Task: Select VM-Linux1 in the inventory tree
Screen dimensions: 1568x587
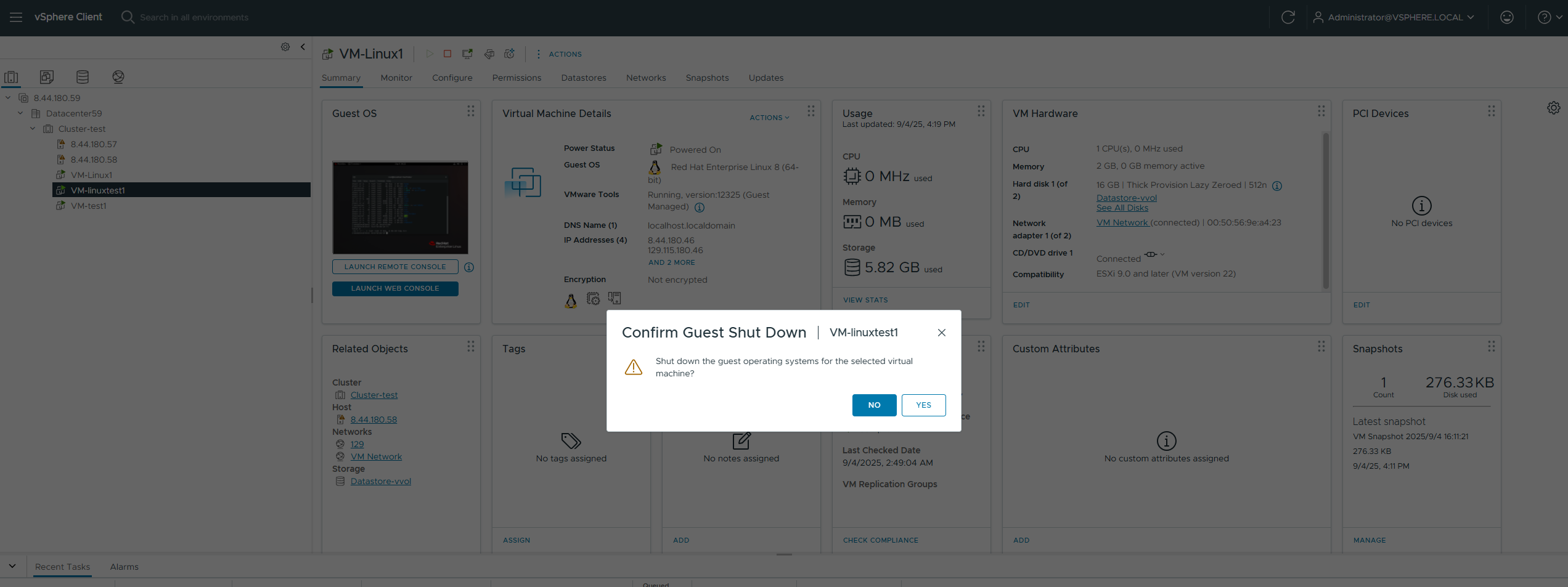Action: (91, 175)
